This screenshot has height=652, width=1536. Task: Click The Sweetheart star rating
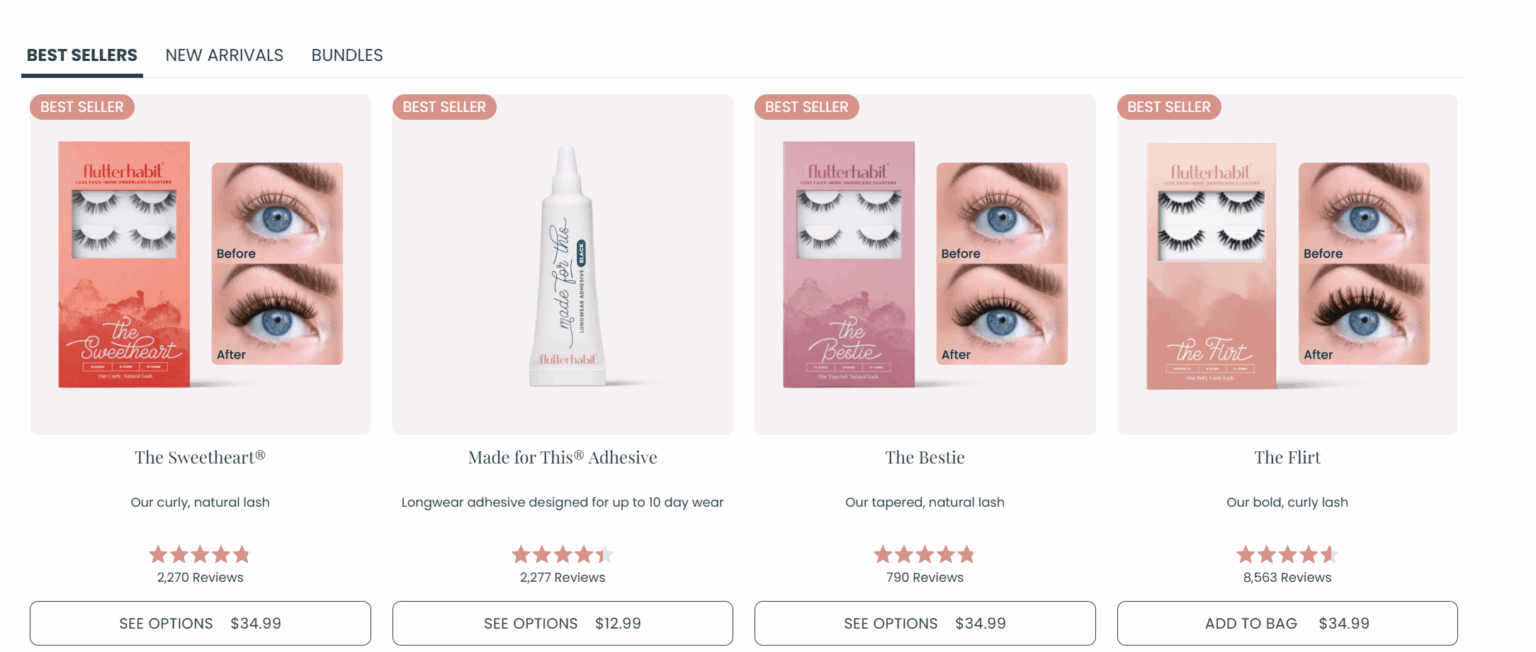coord(200,554)
